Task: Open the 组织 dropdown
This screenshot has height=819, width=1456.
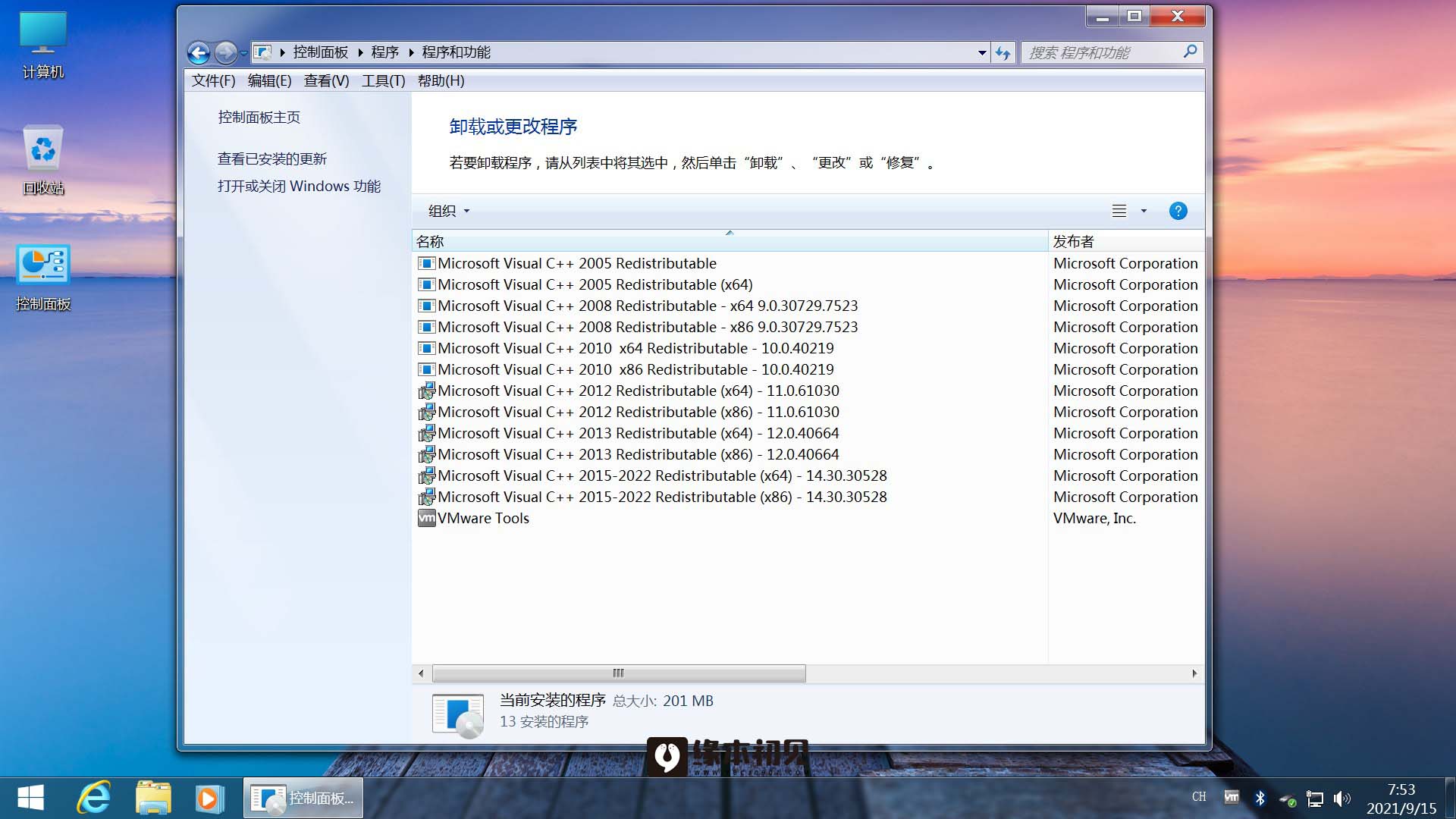Action: click(449, 211)
